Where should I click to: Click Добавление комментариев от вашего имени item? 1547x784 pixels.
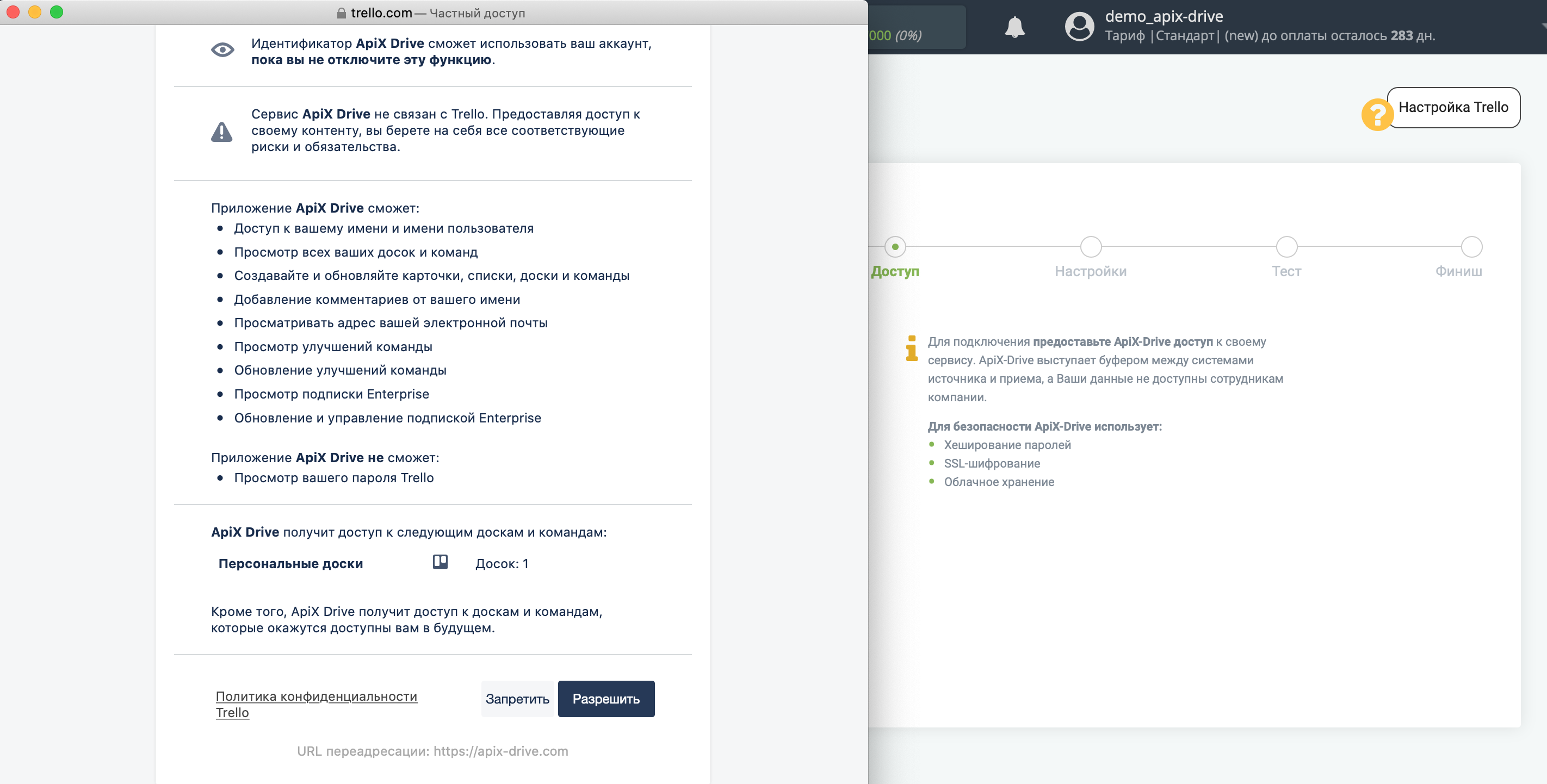(x=377, y=300)
